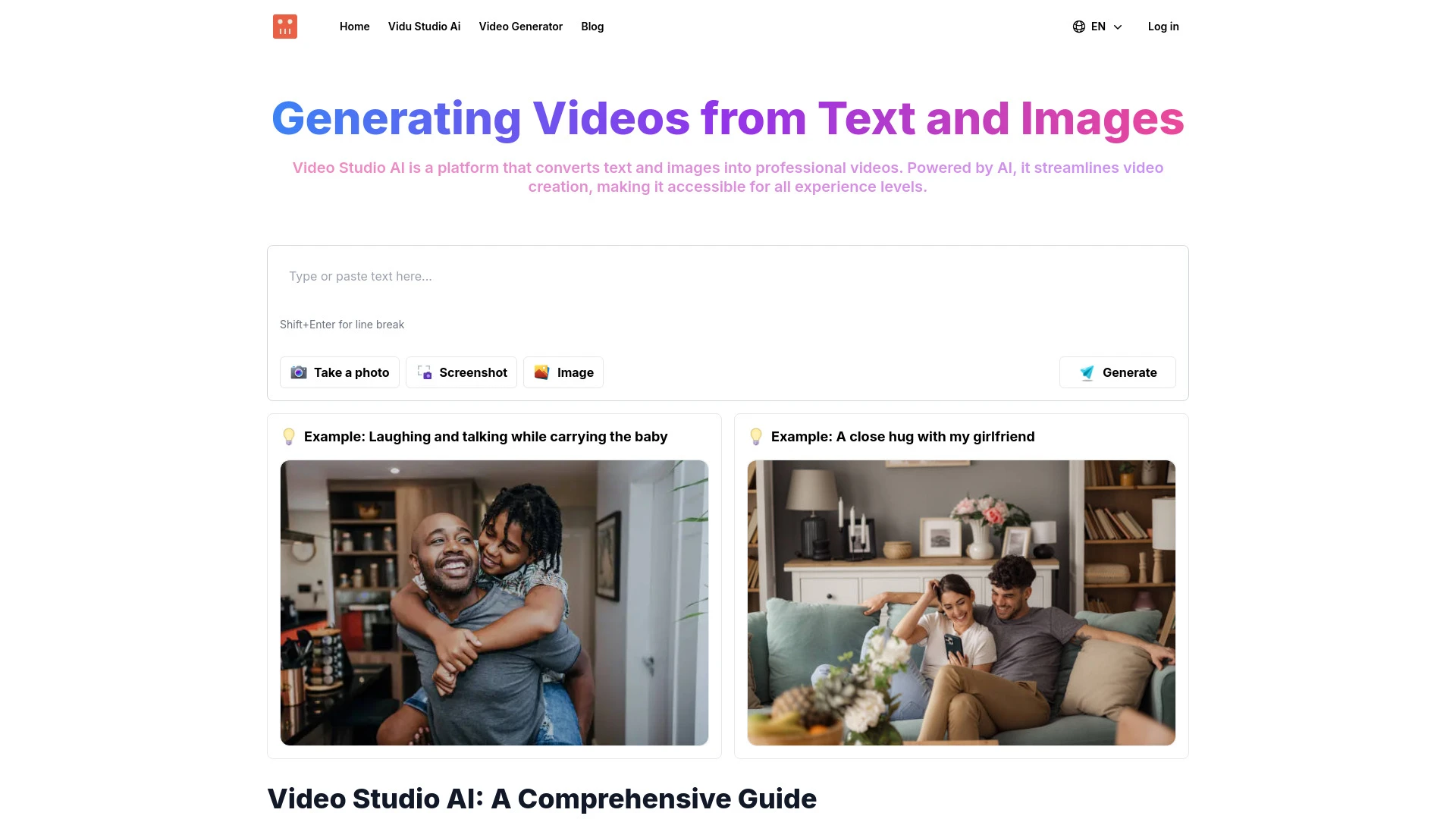Click the red logo icon in the header
1456x819 pixels.
point(285,27)
